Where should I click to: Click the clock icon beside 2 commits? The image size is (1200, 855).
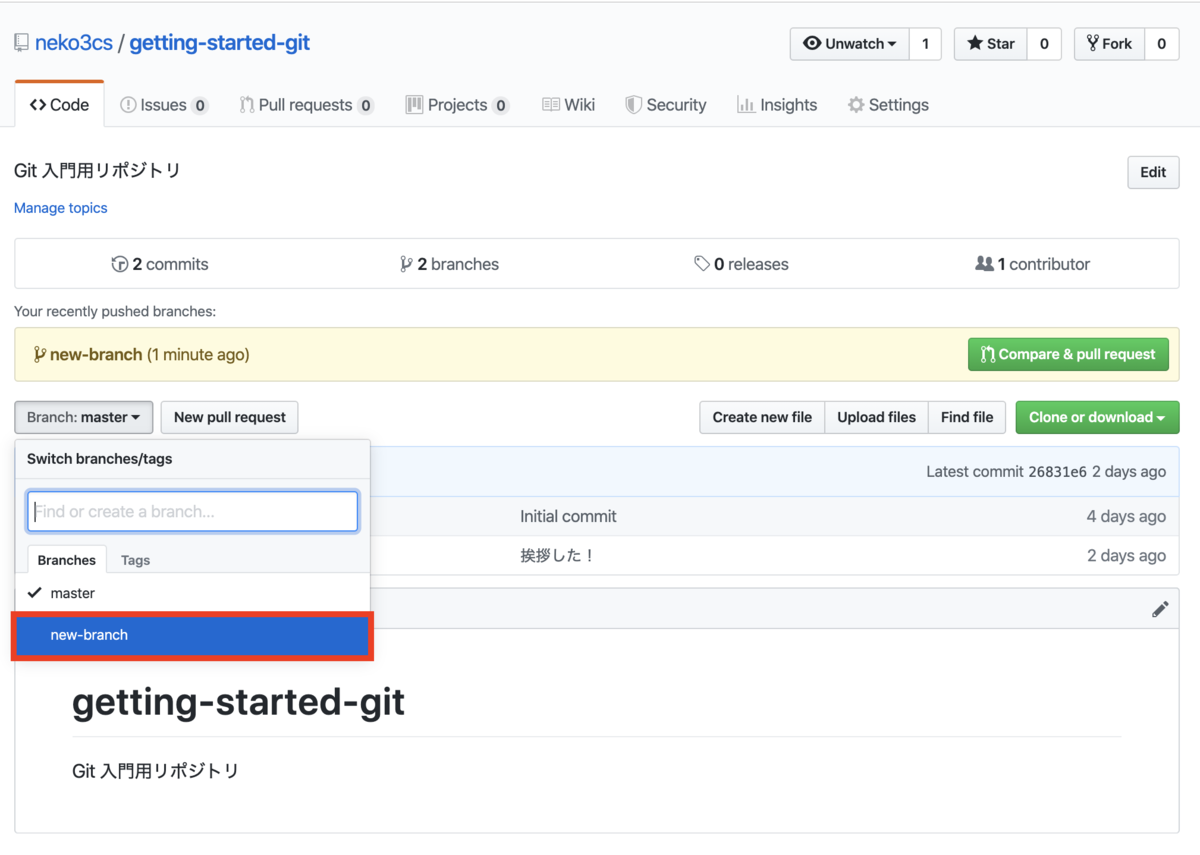(x=120, y=264)
